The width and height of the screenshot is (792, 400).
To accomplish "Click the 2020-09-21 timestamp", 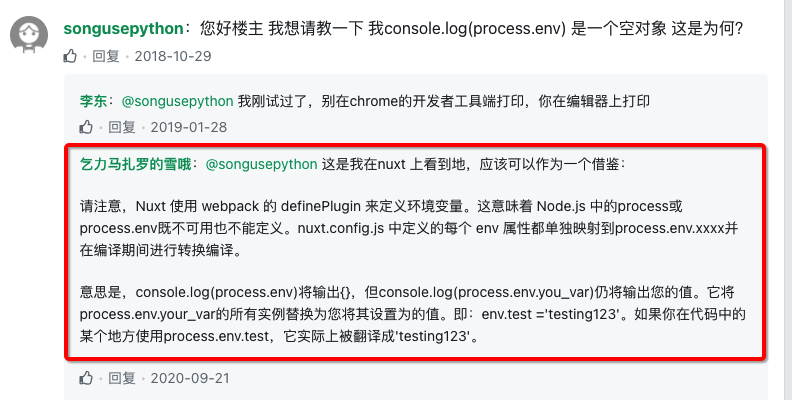I will coord(188,378).
